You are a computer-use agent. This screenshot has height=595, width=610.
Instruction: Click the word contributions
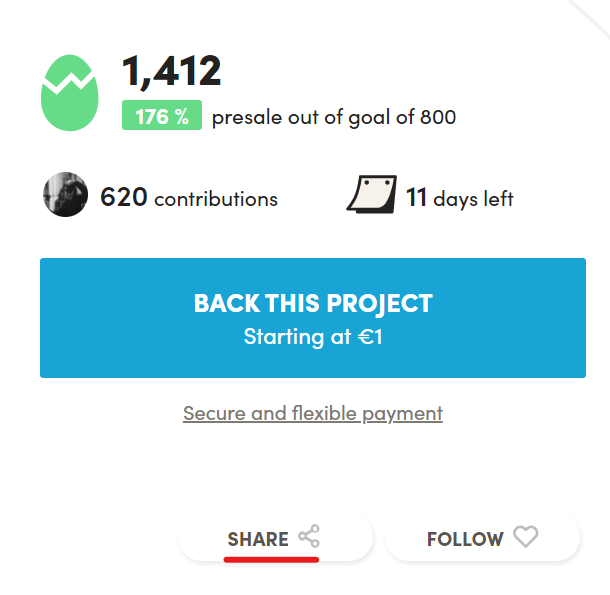(216, 199)
